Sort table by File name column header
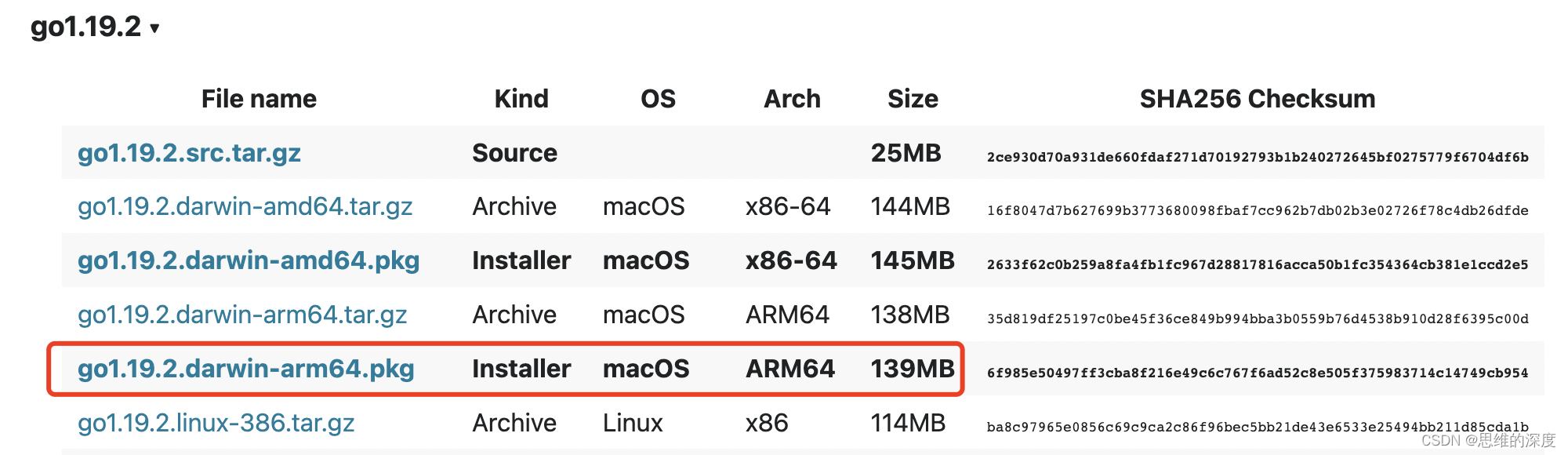 click(x=257, y=99)
